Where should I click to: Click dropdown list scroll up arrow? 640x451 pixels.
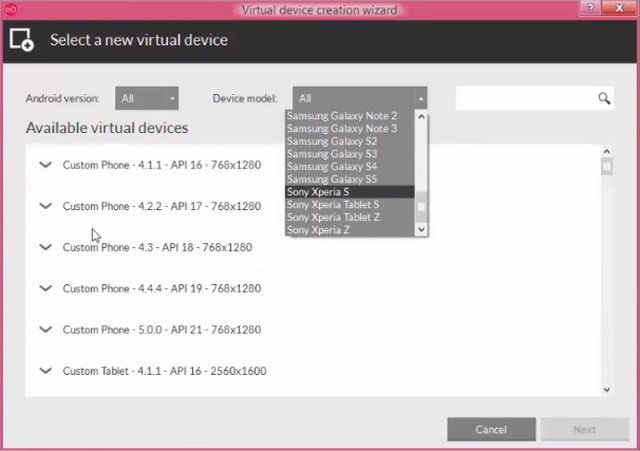coord(421,117)
